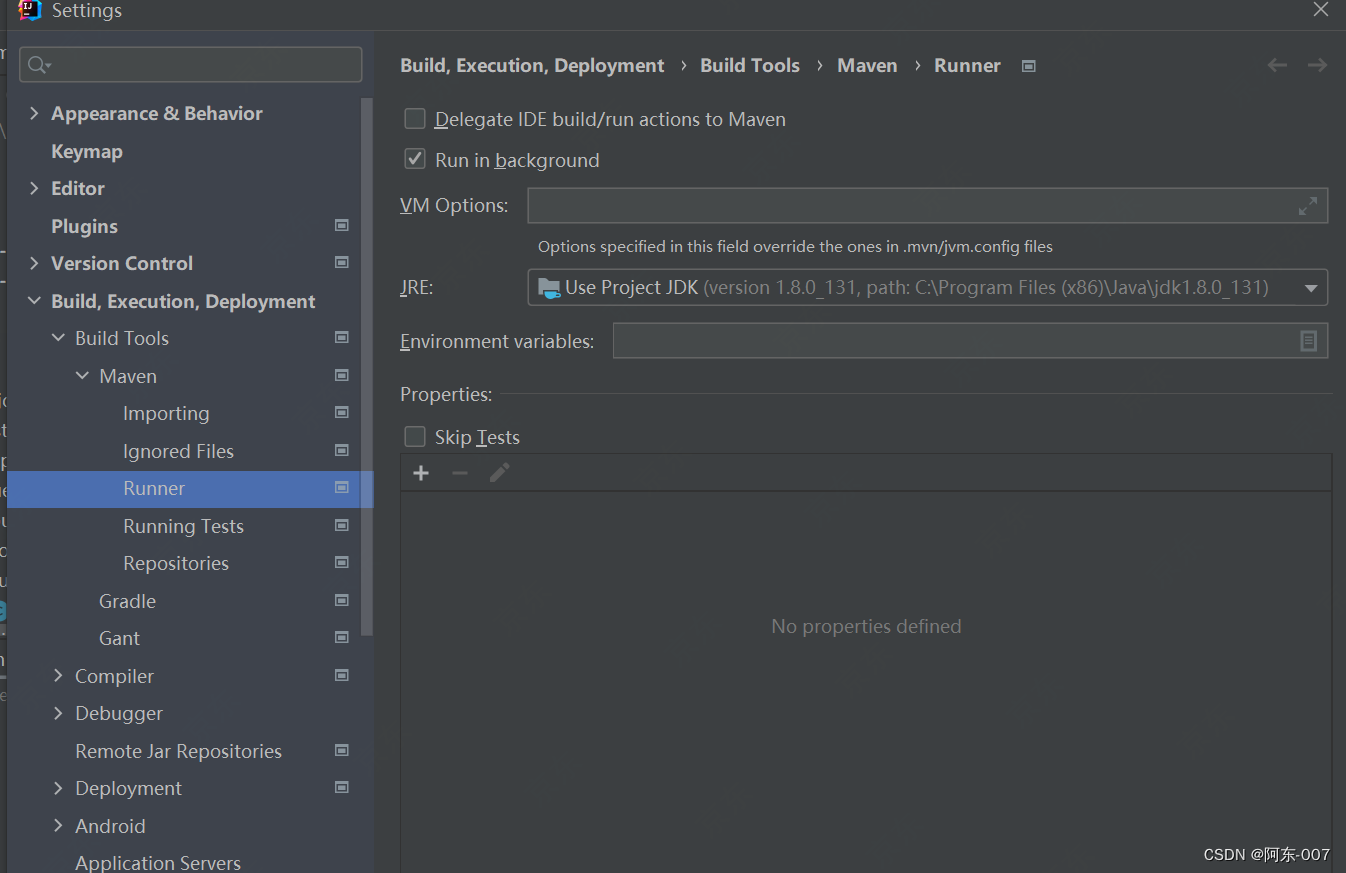
Task: Click inside the settings search field
Action: (x=191, y=65)
